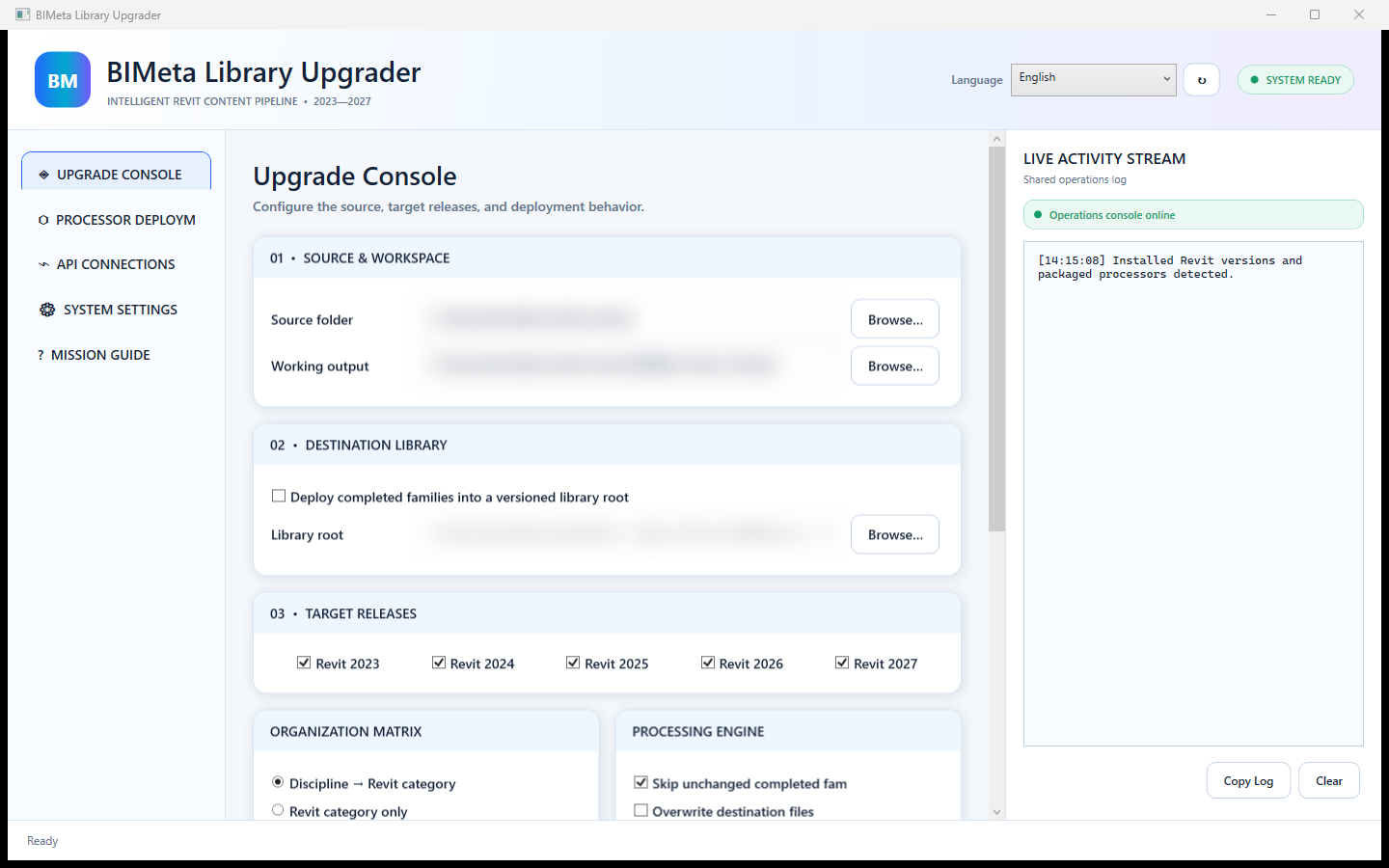Open the Mission Guide page
The height and width of the screenshot is (868, 1389).
pos(116,355)
